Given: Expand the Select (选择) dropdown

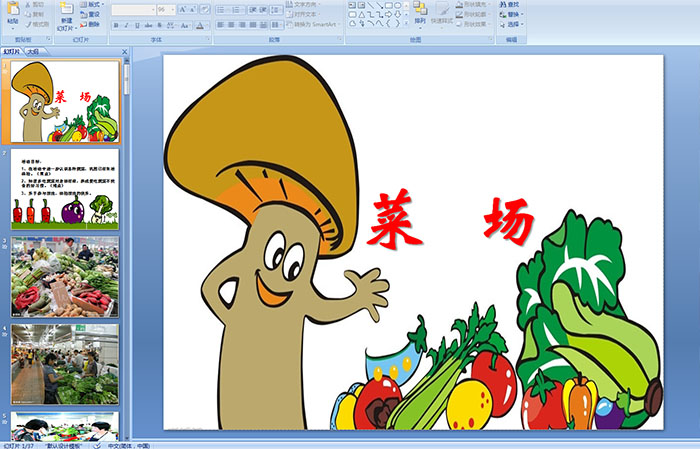Looking at the screenshot, I should (516, 25).
